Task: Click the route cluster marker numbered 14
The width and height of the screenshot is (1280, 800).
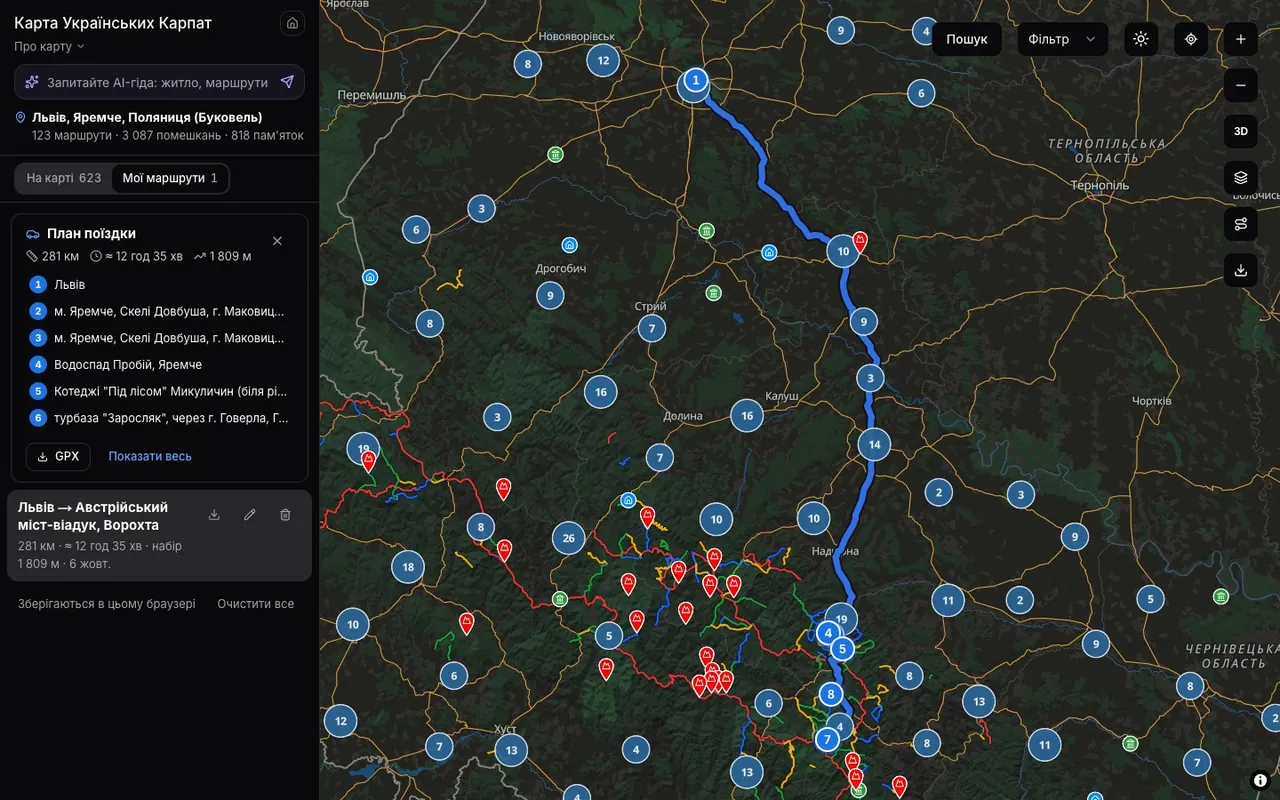Action: click(874, 444)
